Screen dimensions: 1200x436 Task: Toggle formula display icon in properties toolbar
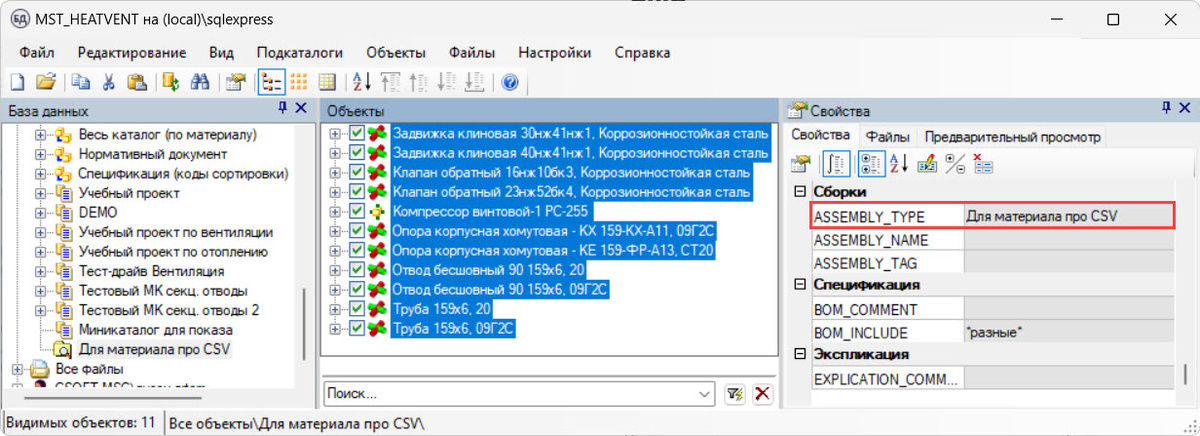coord(837,164)
